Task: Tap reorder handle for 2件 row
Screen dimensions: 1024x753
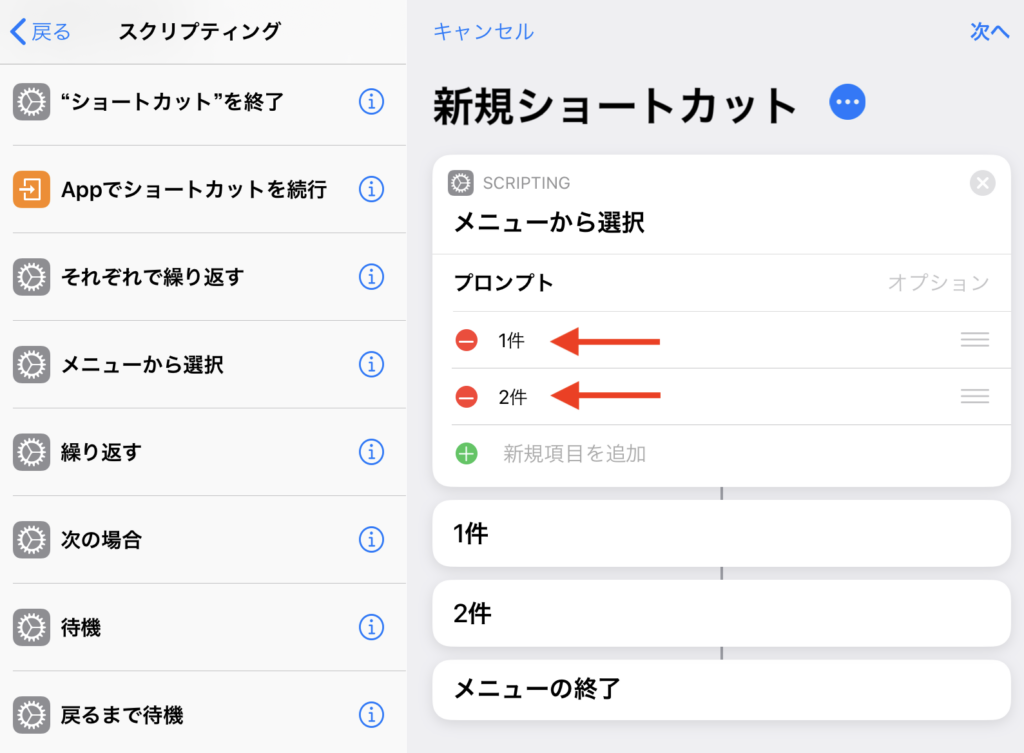Action: pos(974,397)
